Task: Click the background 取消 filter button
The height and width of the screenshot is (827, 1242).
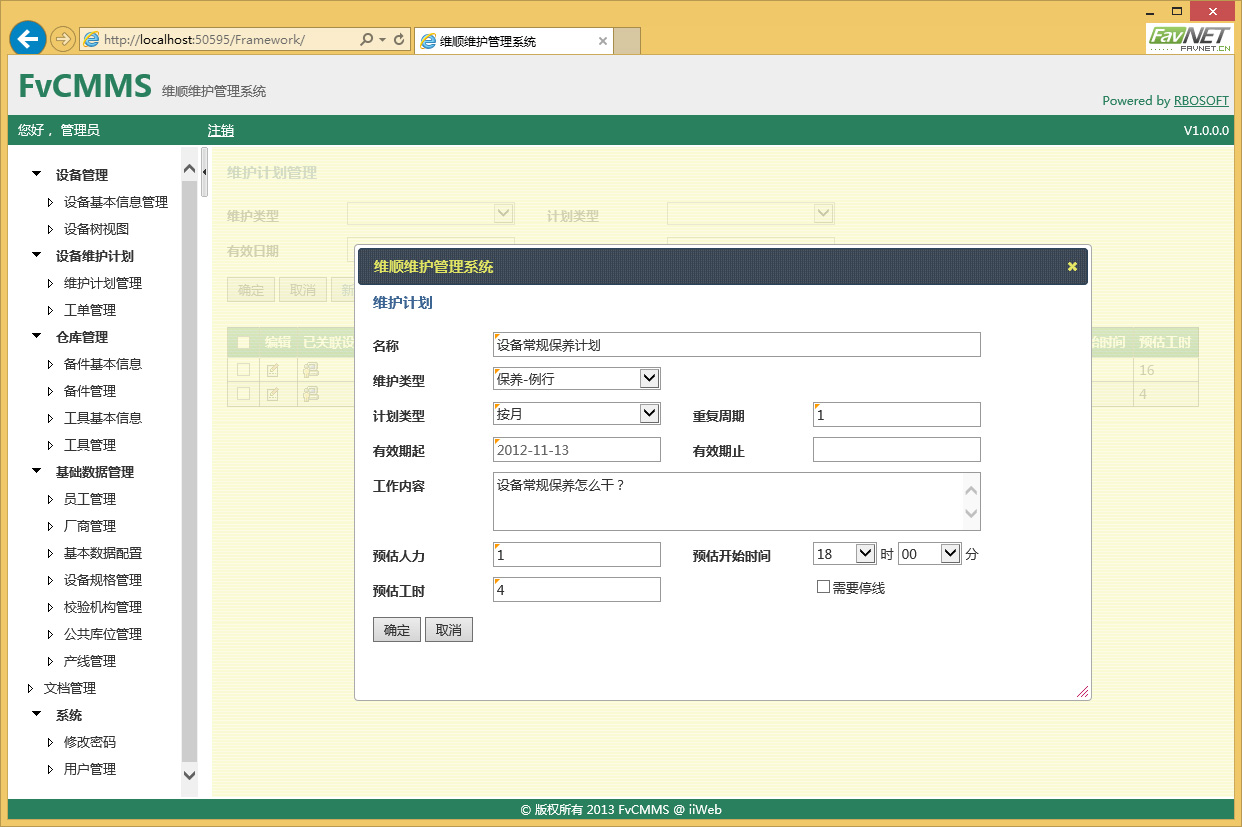Action: pos(303,290)
